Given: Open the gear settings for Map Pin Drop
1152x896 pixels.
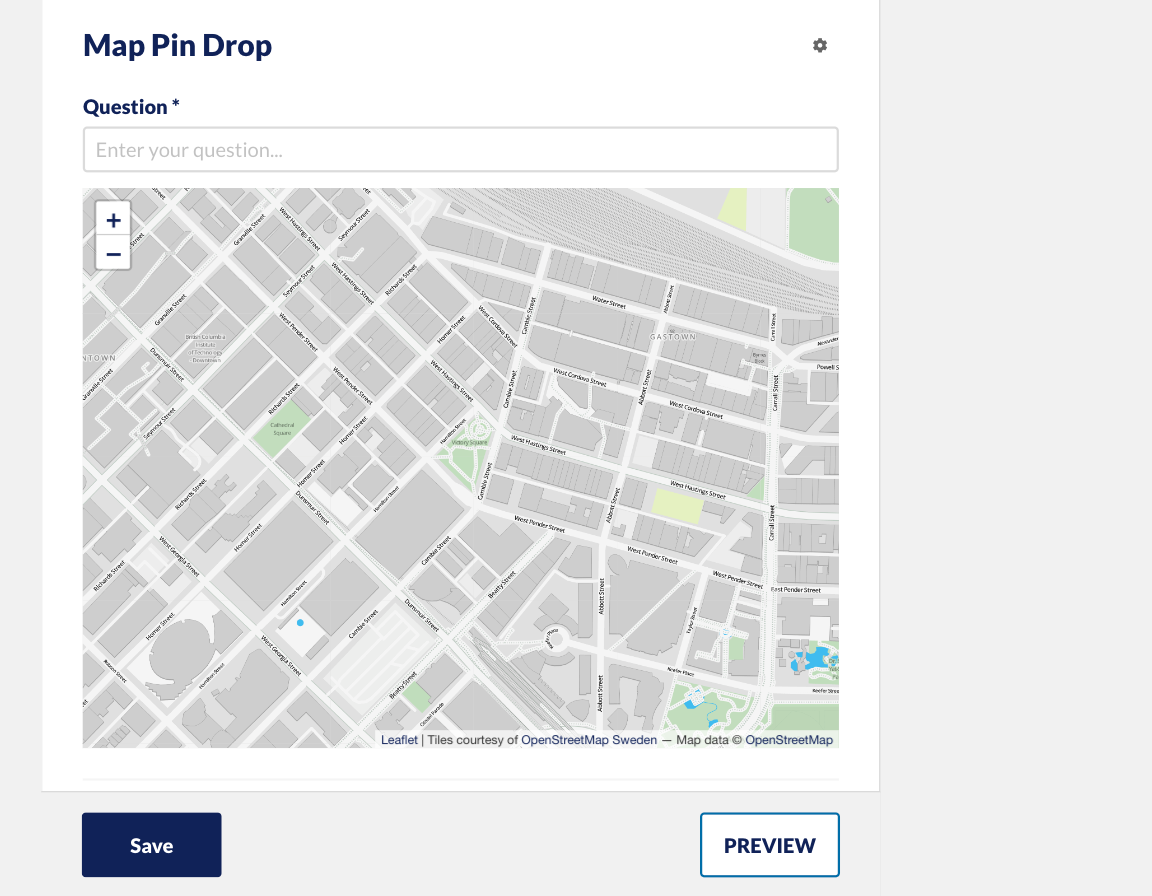Looking at the screenshot, I should coord(820,46).
